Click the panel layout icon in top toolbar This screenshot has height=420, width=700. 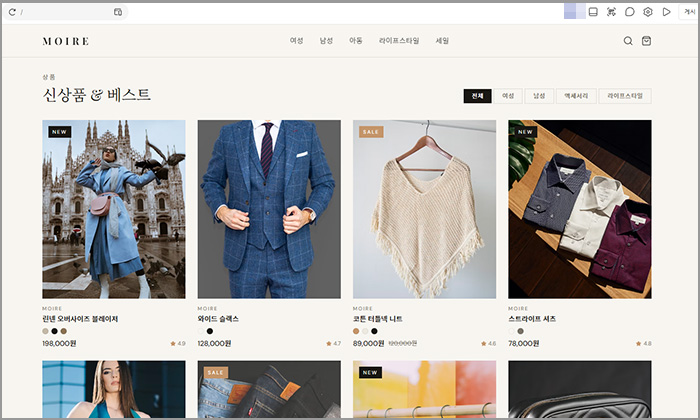point(593,12)
